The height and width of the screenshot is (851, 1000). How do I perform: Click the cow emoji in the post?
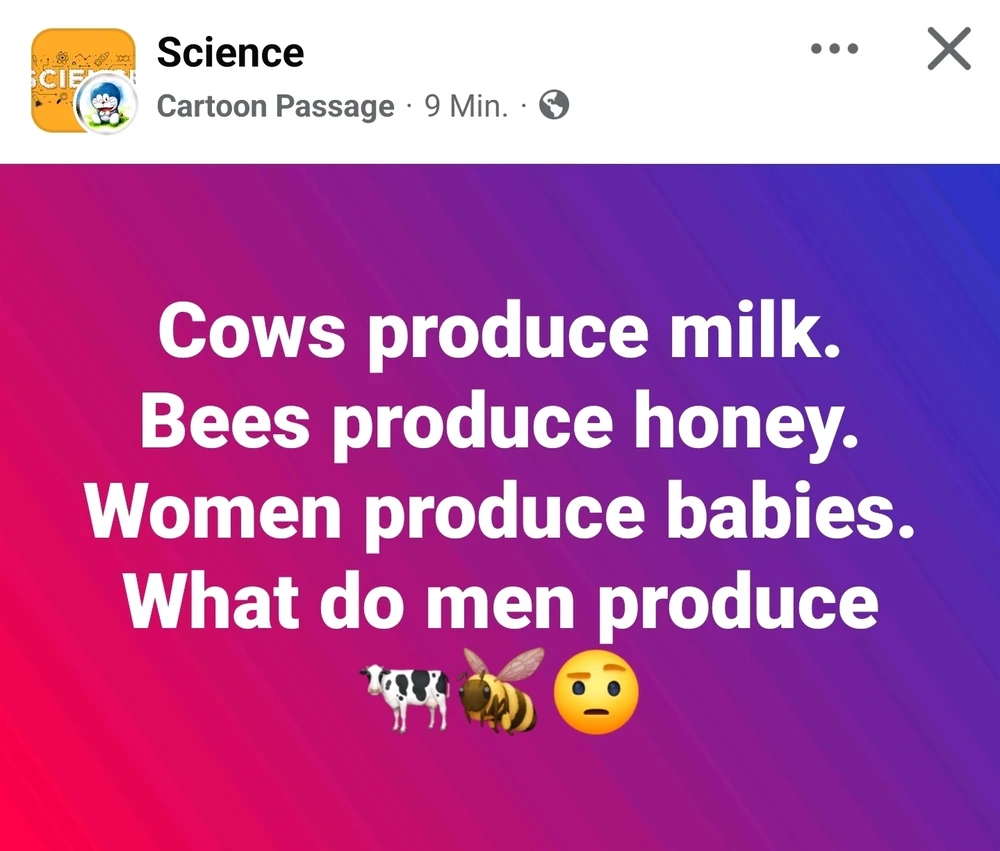405,690
